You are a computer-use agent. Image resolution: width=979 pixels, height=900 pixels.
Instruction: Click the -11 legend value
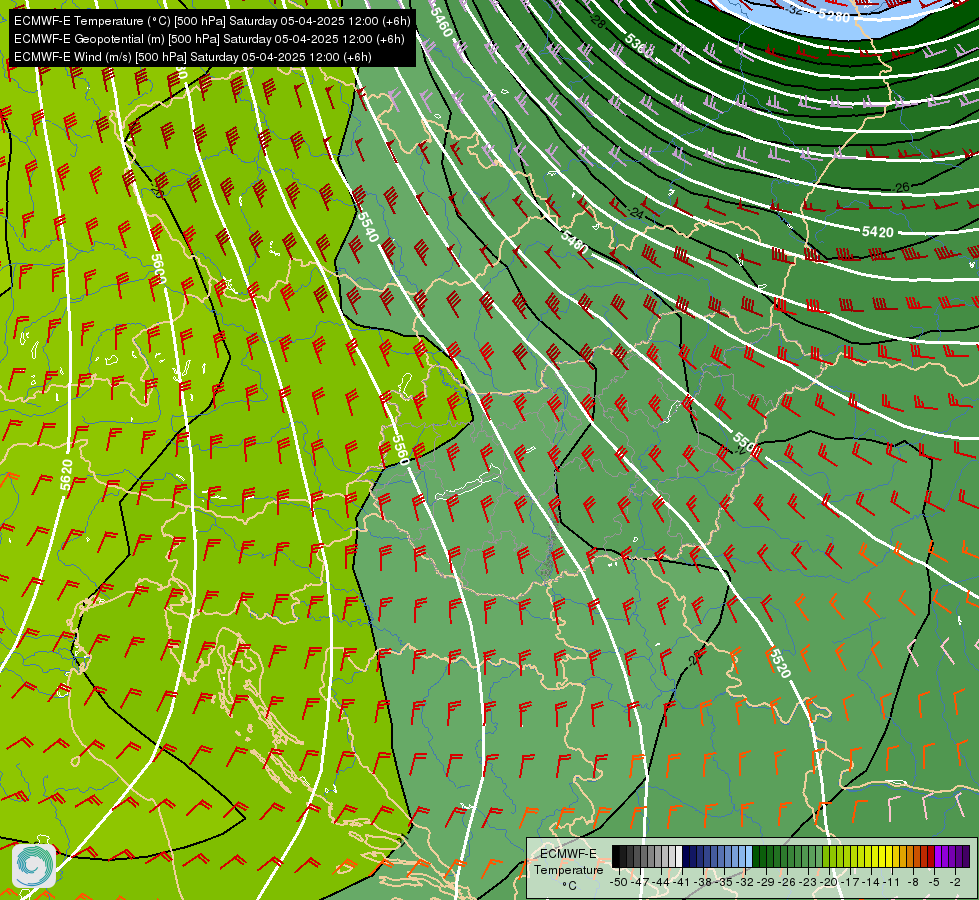point(893,882)
